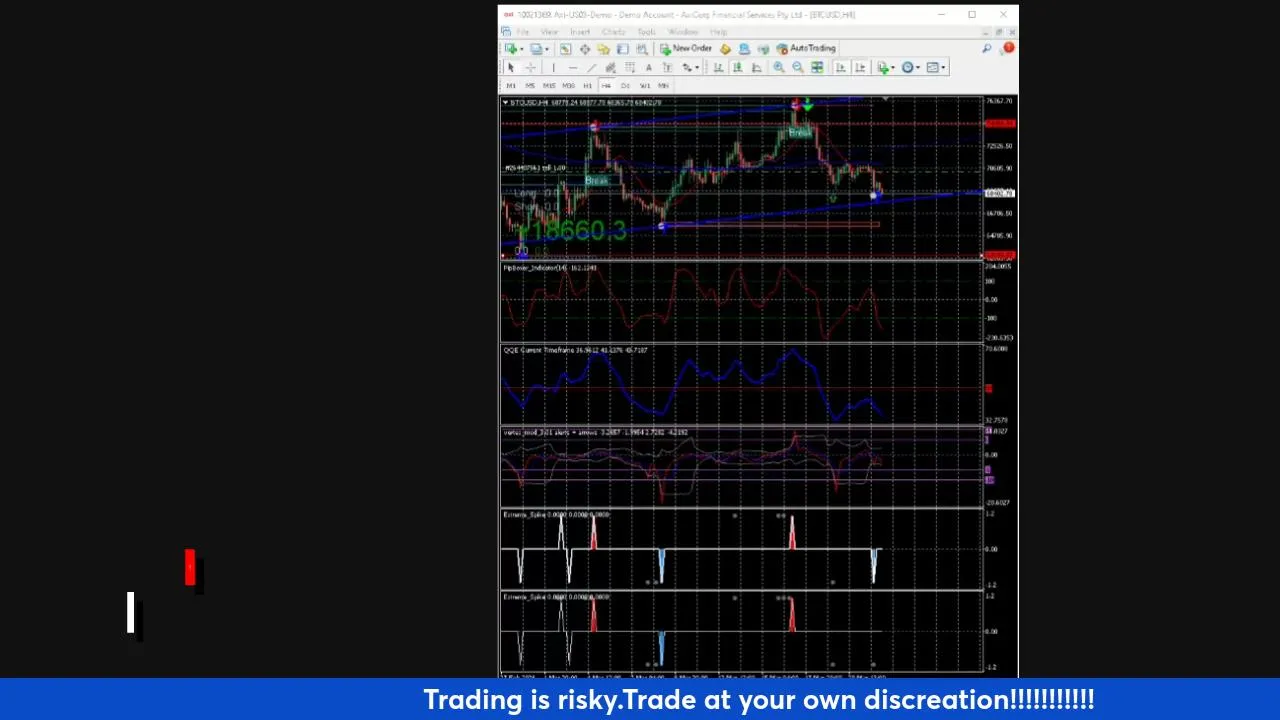Open the templates icon
This screenshot has height=720, width=1280.
(x=932, y=67)
